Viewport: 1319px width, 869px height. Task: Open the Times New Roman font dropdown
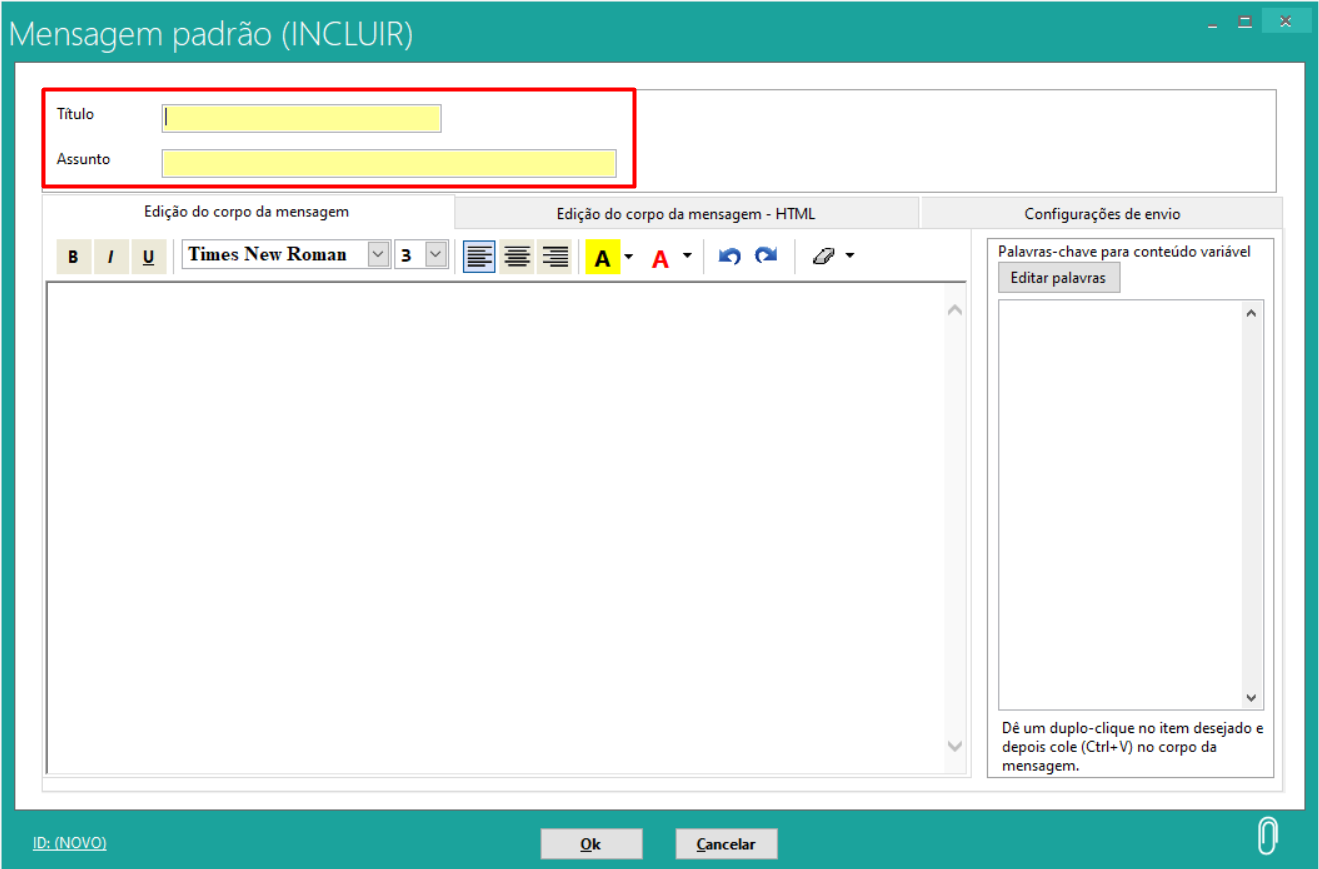(x=378, y=255)
